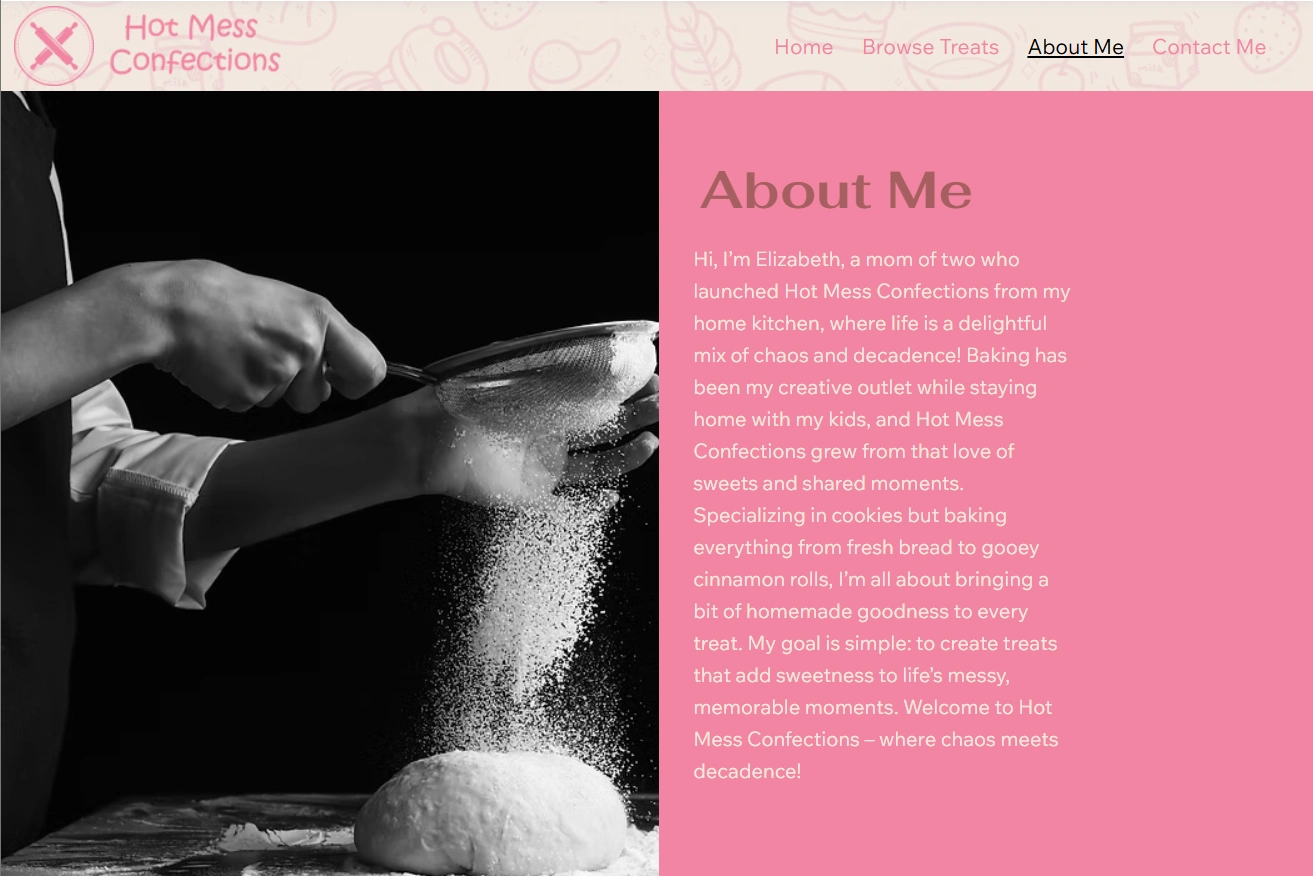The height and width of the screenshot is (876, 1313).
Task: Go to Browse Treats page
Action: [930, 47]
